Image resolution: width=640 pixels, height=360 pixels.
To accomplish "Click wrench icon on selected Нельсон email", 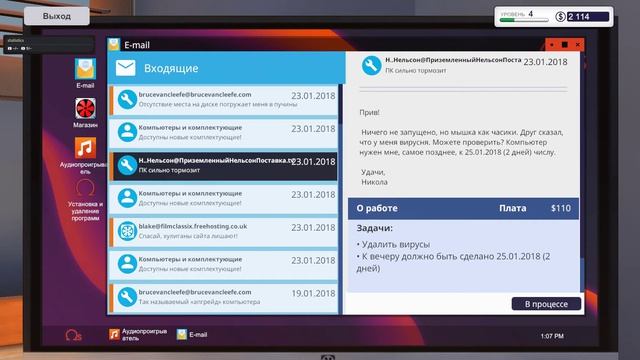I will tap(127, 165).
